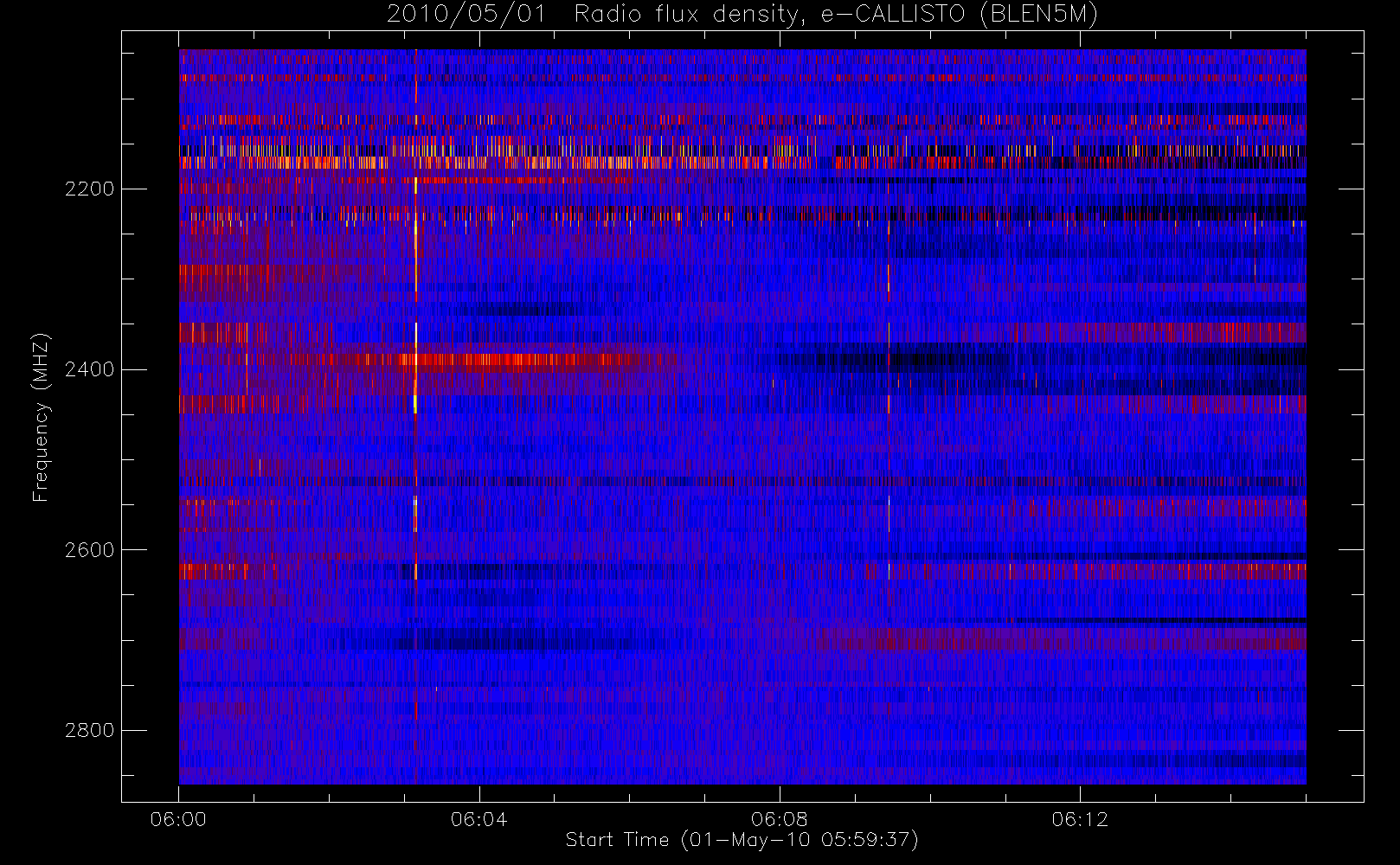Viewport: 1400px width, 865px height.
Task: Select the 'Frequency (MHZ)' y-axis label
Action: click(41, 417)
